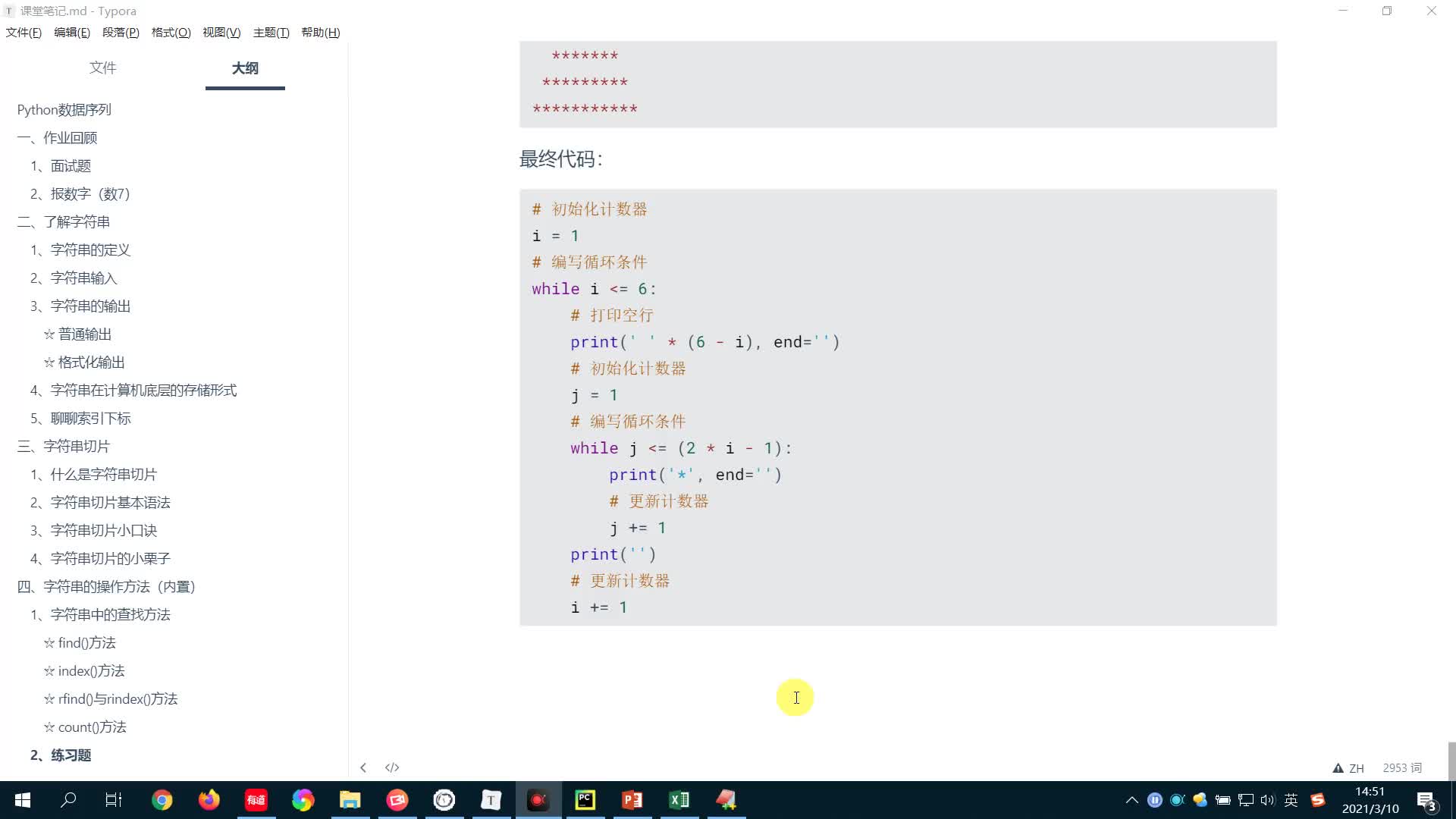Click the ZH language indicator

point(1357,768)
